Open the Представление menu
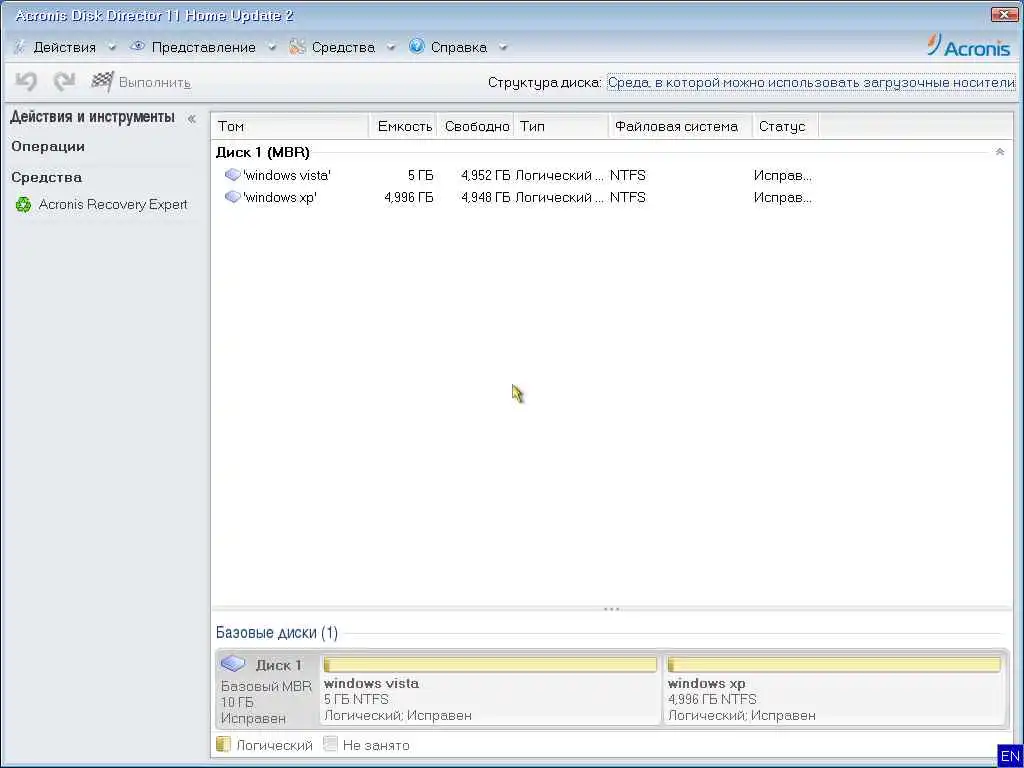 [x=204, y=47]
